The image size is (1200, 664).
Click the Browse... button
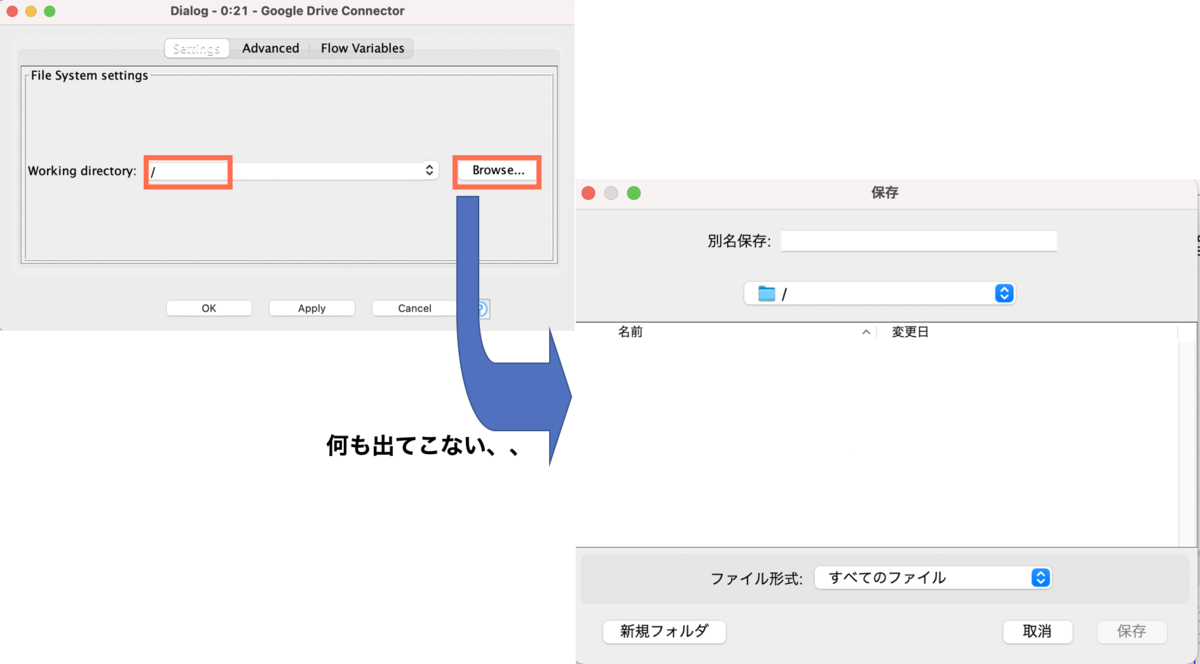click(x=498, y=171)
